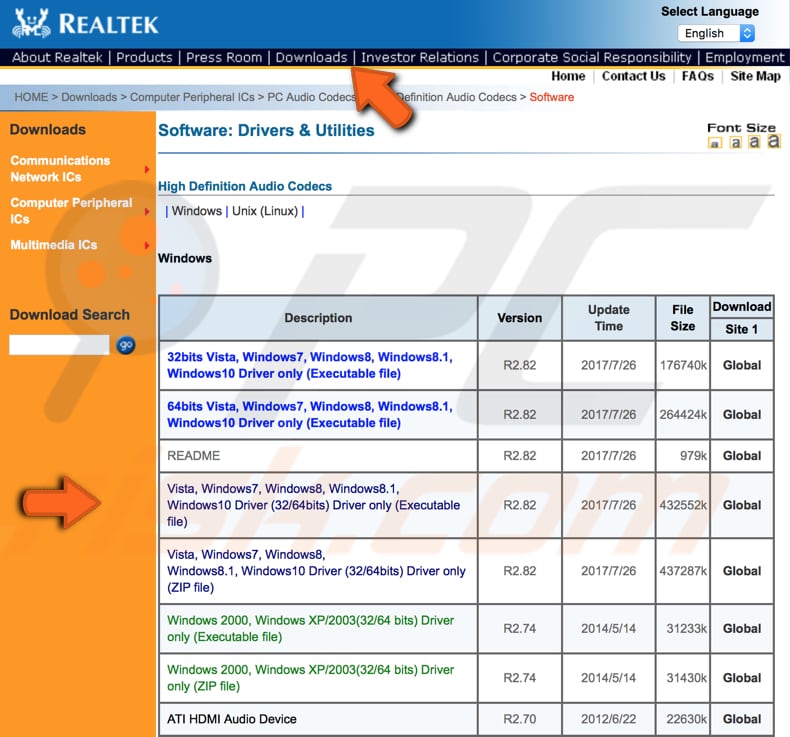Open Corporate Social Responsibility menu
Viewport: 790px width, 737px height.
(592, 57)
